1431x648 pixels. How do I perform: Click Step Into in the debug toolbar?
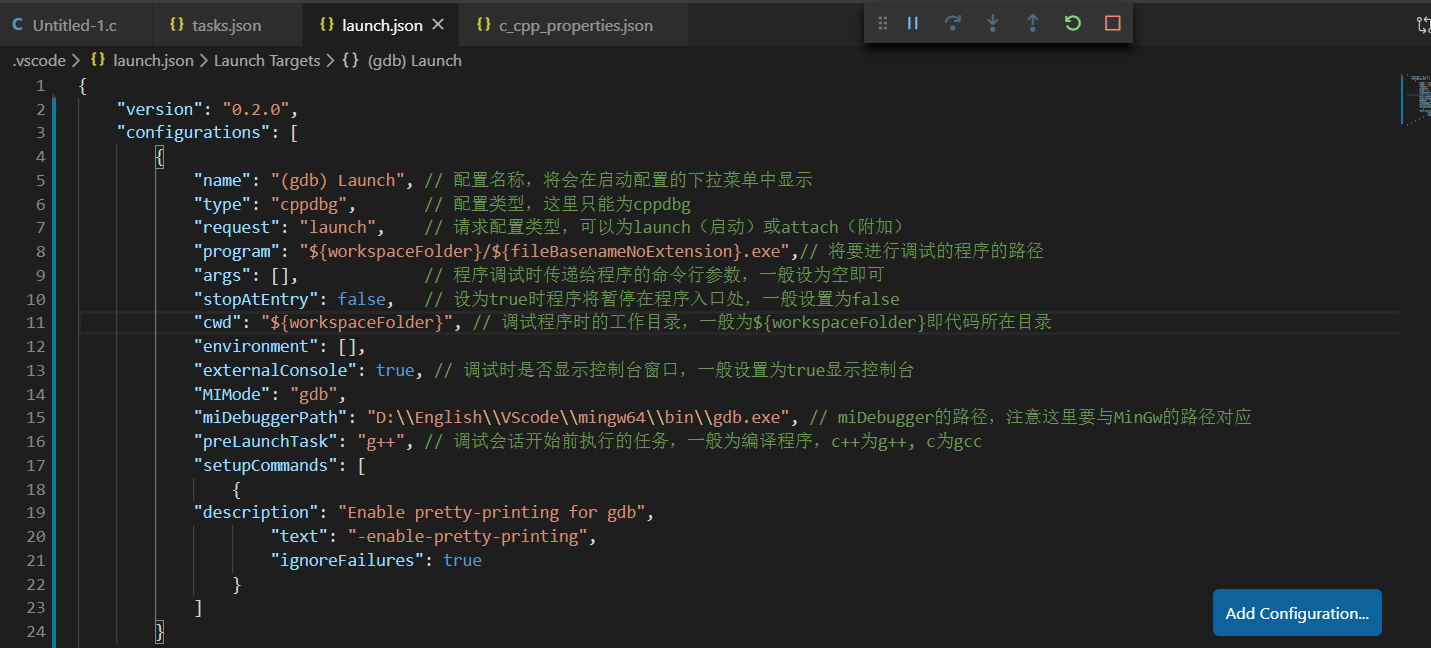coord(992,22)
